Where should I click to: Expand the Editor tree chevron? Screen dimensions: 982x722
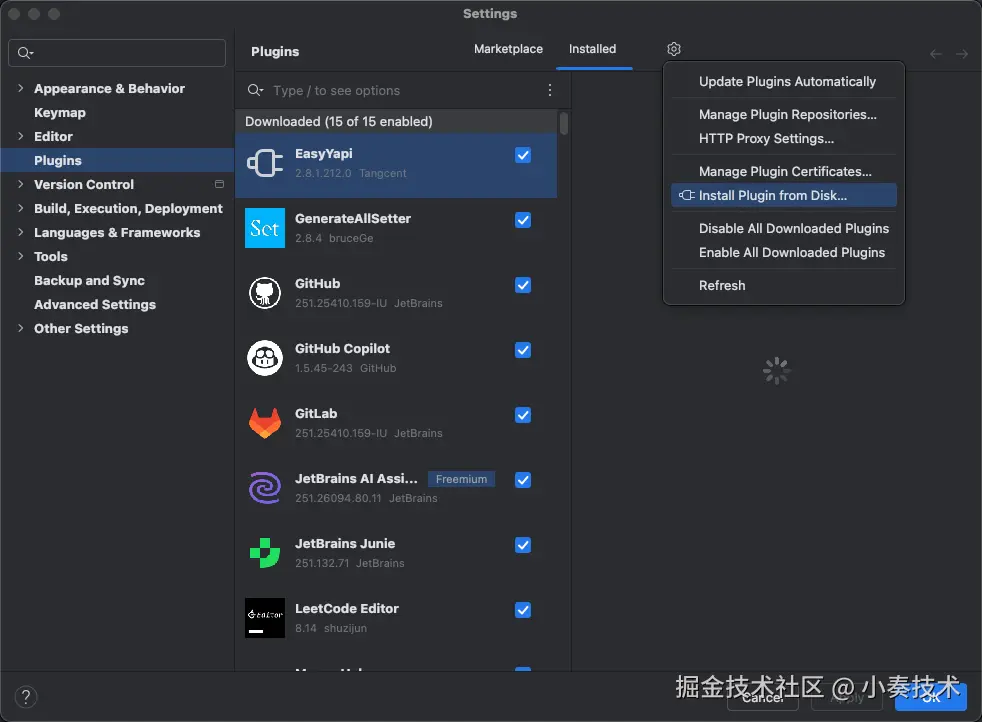21,136
